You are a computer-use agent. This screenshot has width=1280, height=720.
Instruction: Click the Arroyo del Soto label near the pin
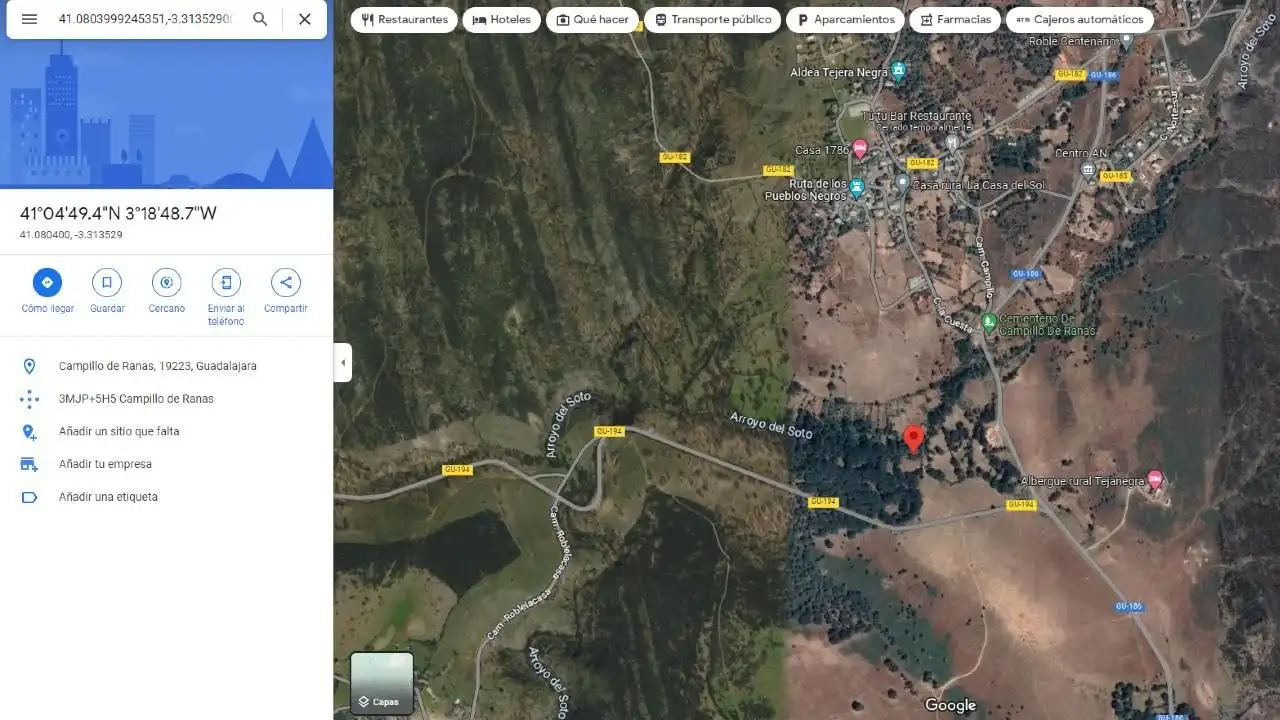click(770, 425)
